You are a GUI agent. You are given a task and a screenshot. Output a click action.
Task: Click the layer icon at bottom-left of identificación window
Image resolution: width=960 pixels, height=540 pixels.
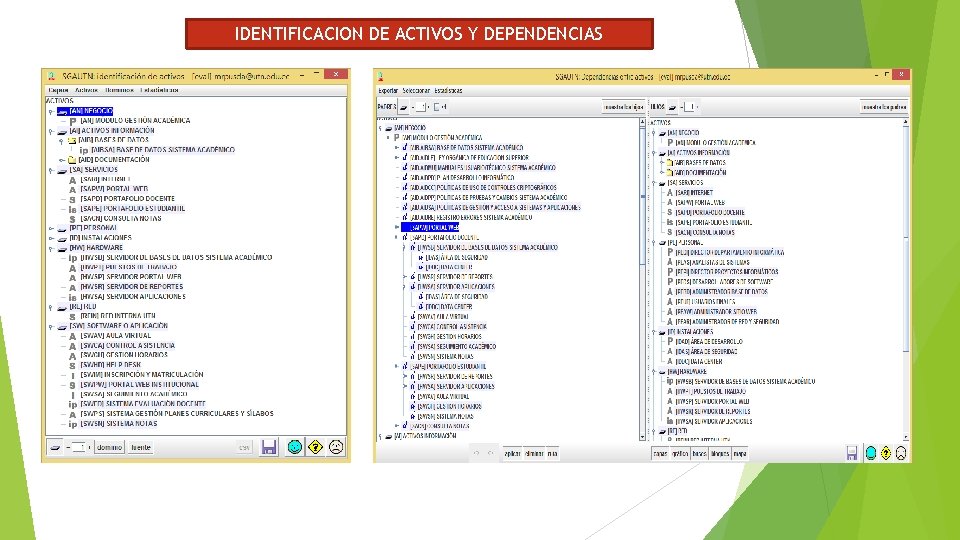tap(55, 448)
